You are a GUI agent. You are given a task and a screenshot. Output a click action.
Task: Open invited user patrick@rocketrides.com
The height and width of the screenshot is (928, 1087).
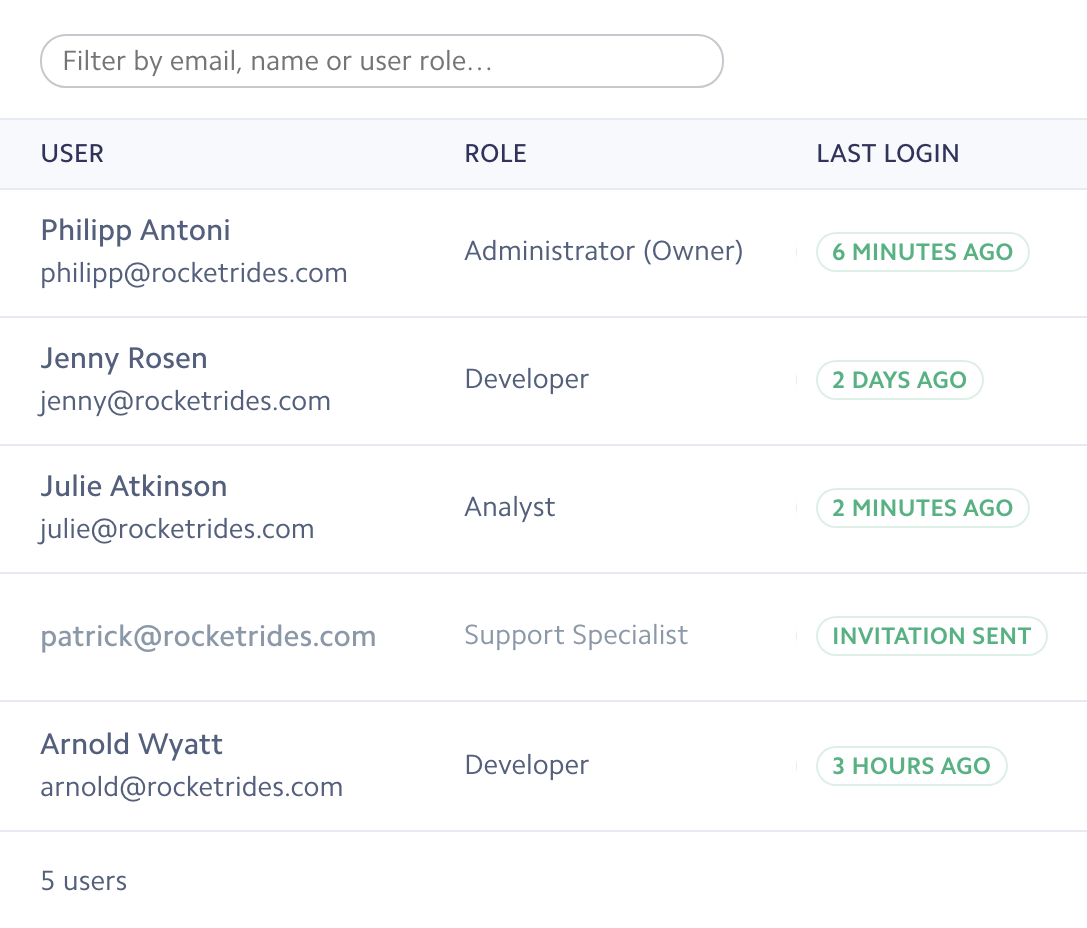pos(209,637)
